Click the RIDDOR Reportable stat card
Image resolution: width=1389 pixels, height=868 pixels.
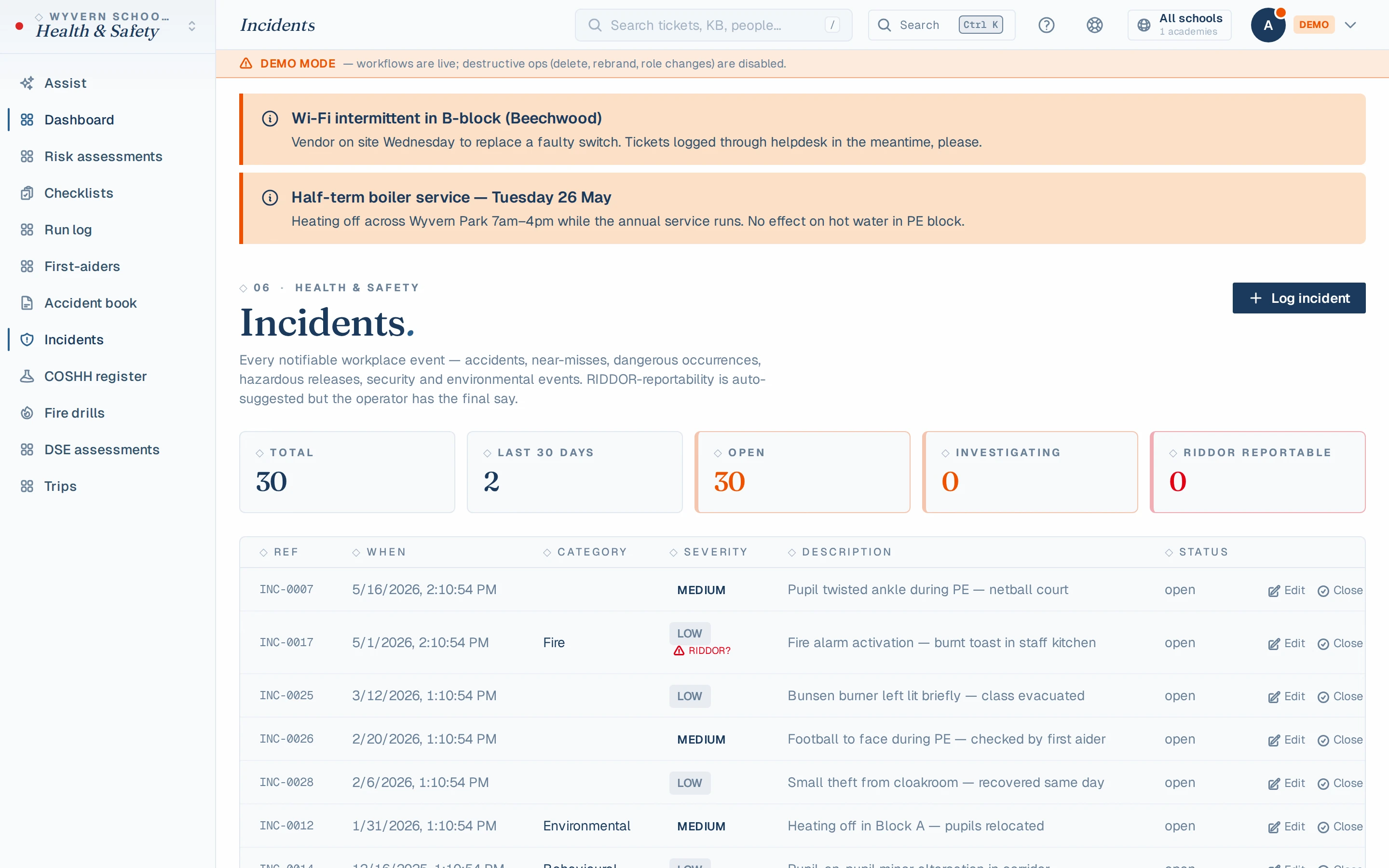click(x=1257, y=472)
